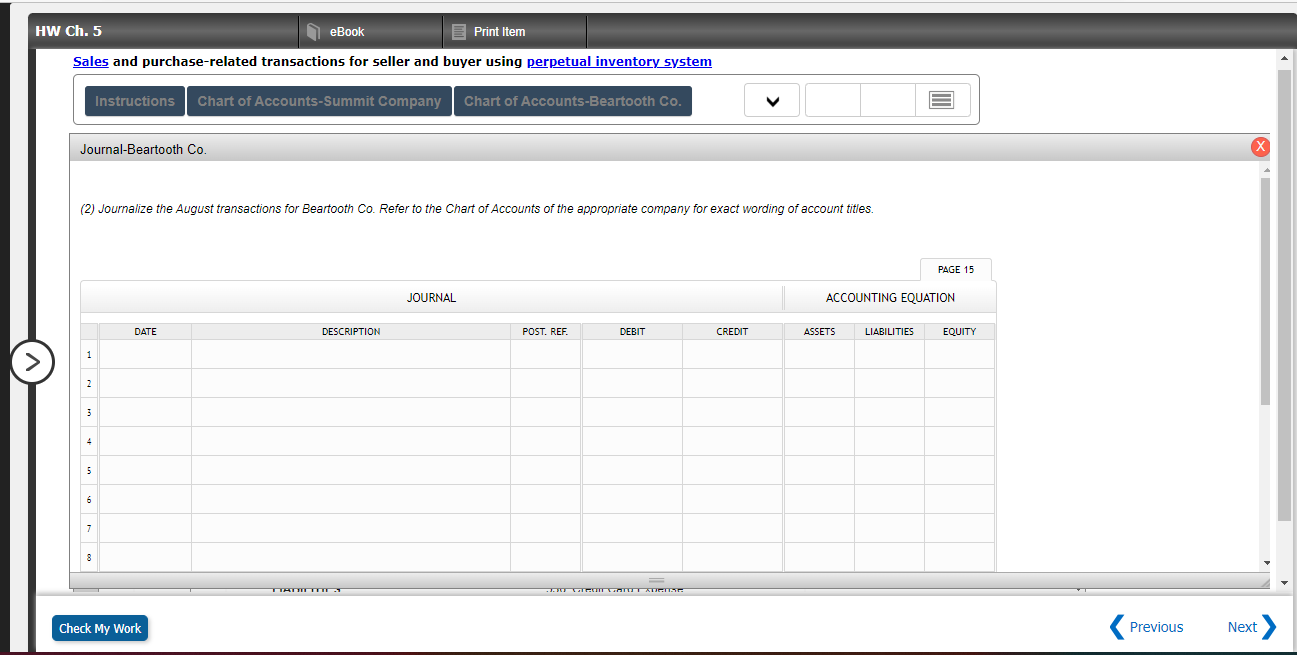The height and width of the screenshot is (655, 1297).
Task: Click the blue Previous chevron icon
Action: [x=1117, y=627]
